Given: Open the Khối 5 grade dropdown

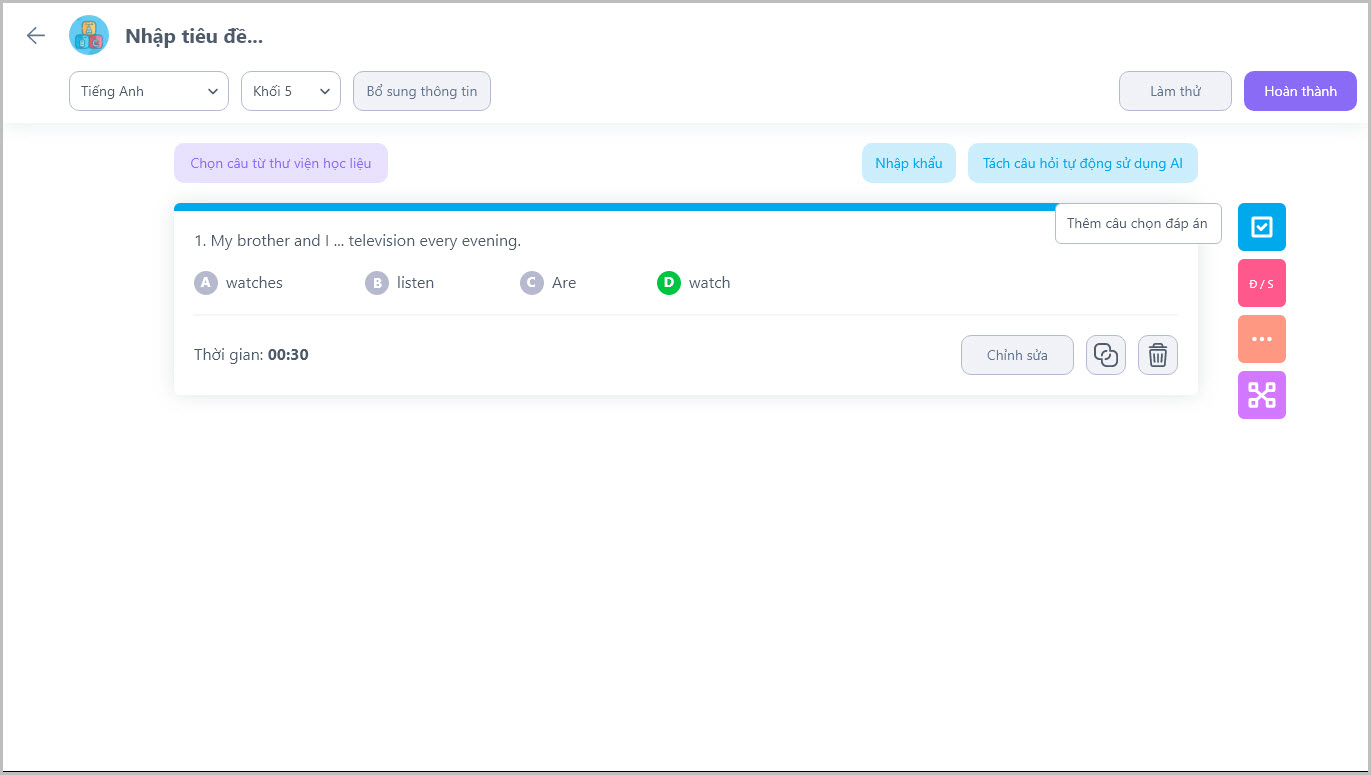Looking at the screenshot, I should pos(291,91).
